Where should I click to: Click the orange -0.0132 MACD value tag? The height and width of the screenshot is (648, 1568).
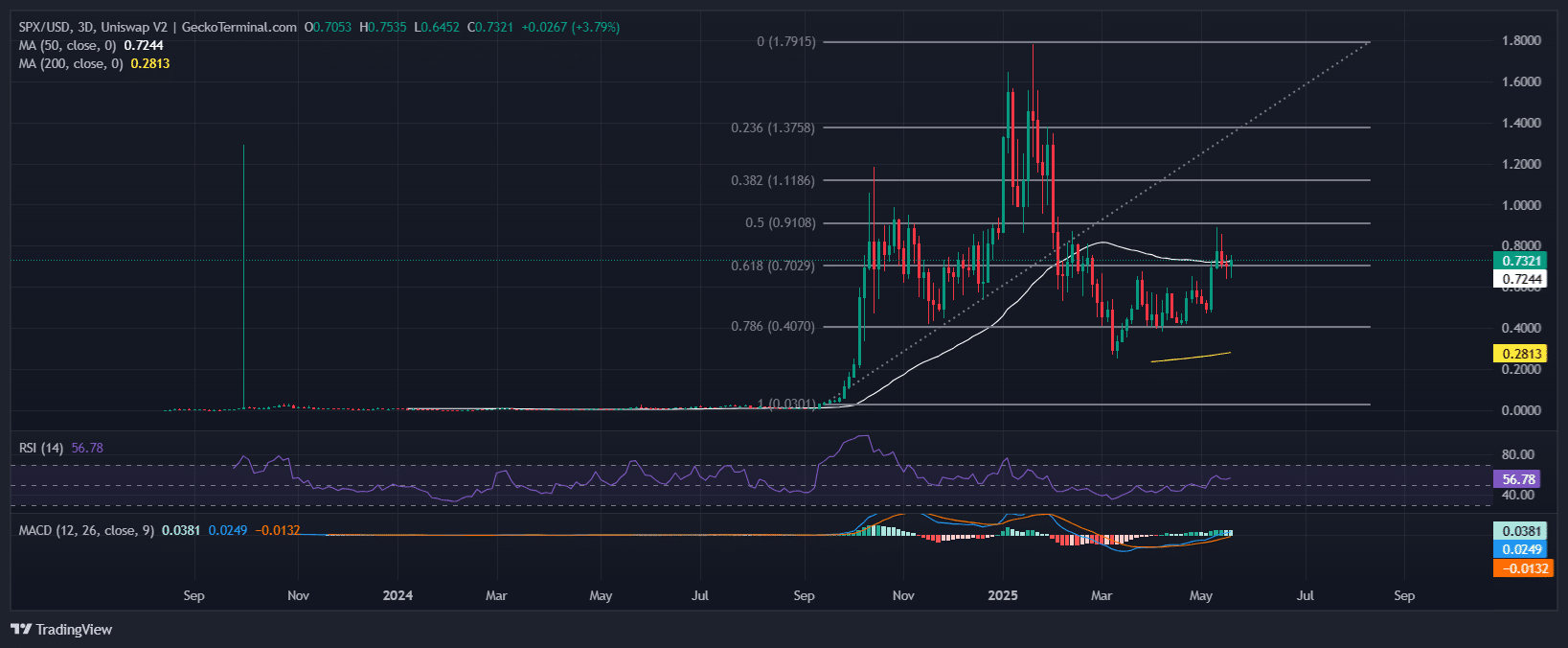pyautogui.click(x=1522, y=567)
